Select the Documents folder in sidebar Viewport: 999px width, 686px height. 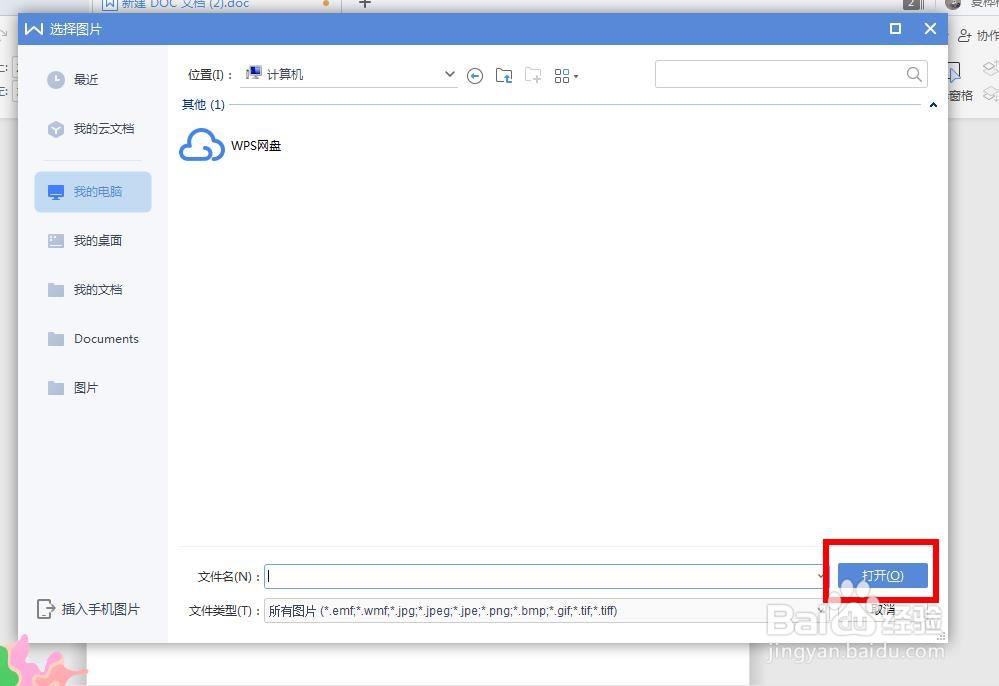click(104, 338)
